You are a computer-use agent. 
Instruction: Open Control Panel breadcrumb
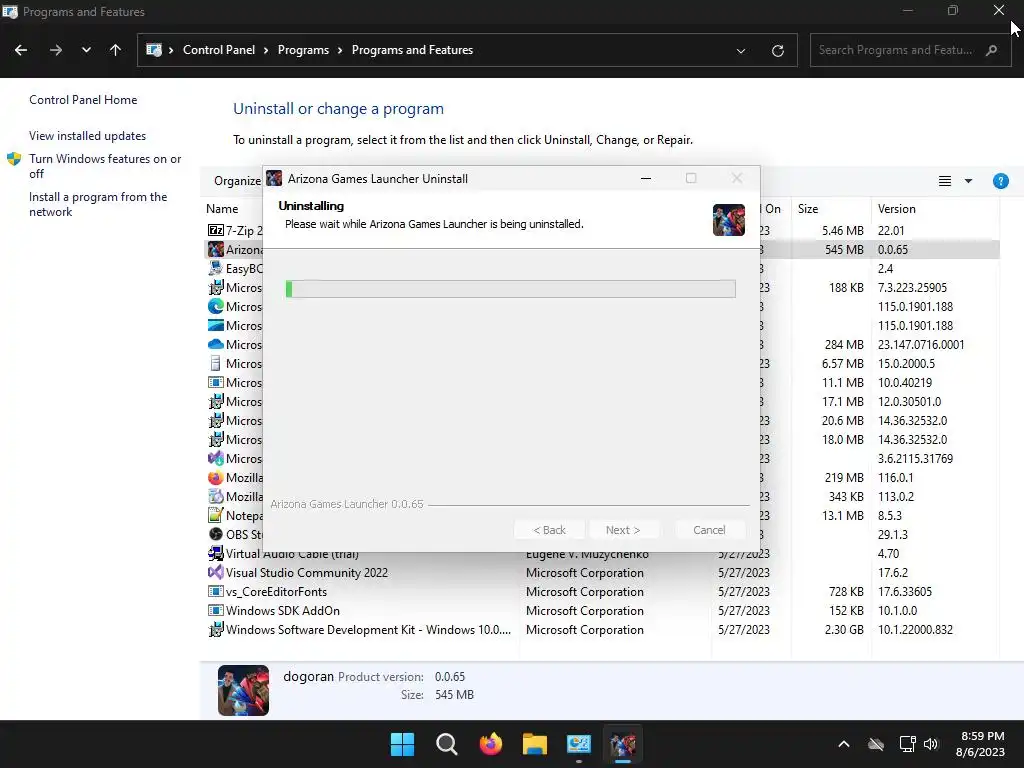tap(219, 50)
